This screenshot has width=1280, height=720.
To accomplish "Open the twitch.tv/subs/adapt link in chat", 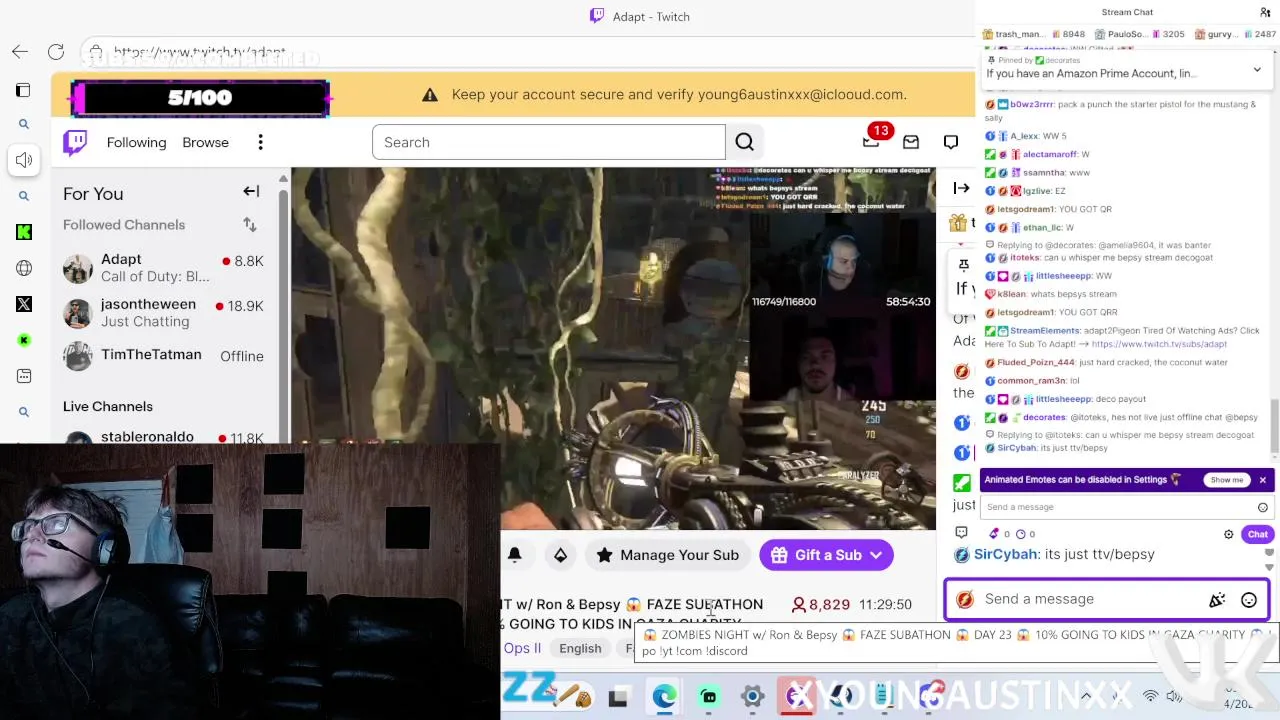I will 1159,344.
